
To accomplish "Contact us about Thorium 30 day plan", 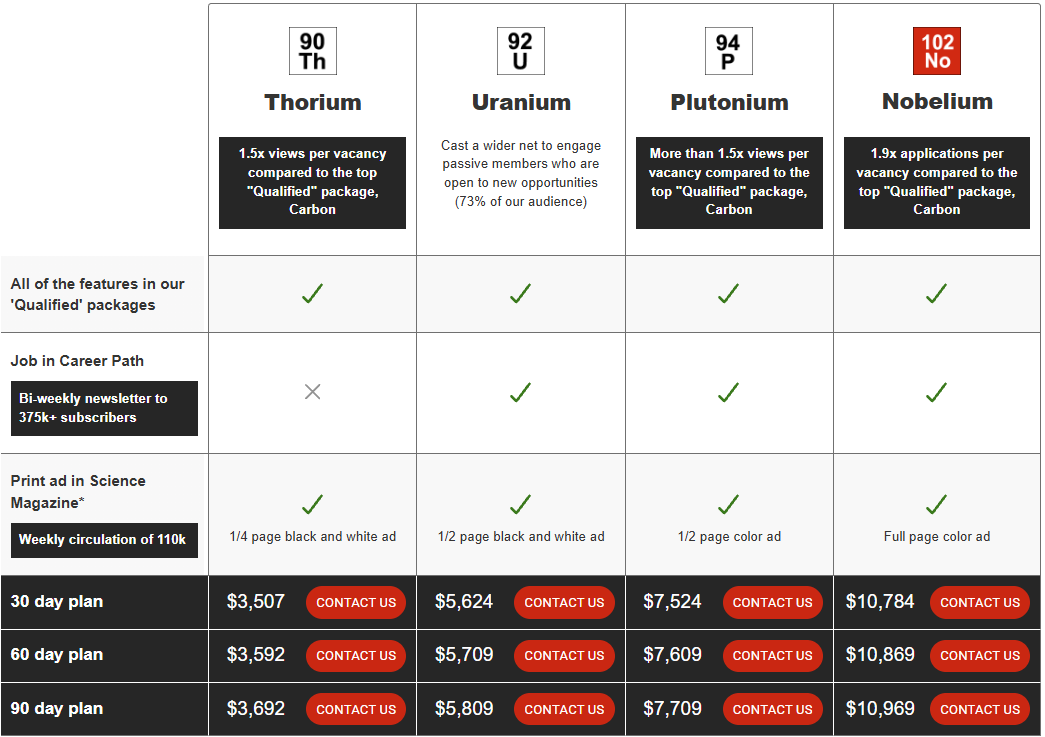I will [356, 602].
